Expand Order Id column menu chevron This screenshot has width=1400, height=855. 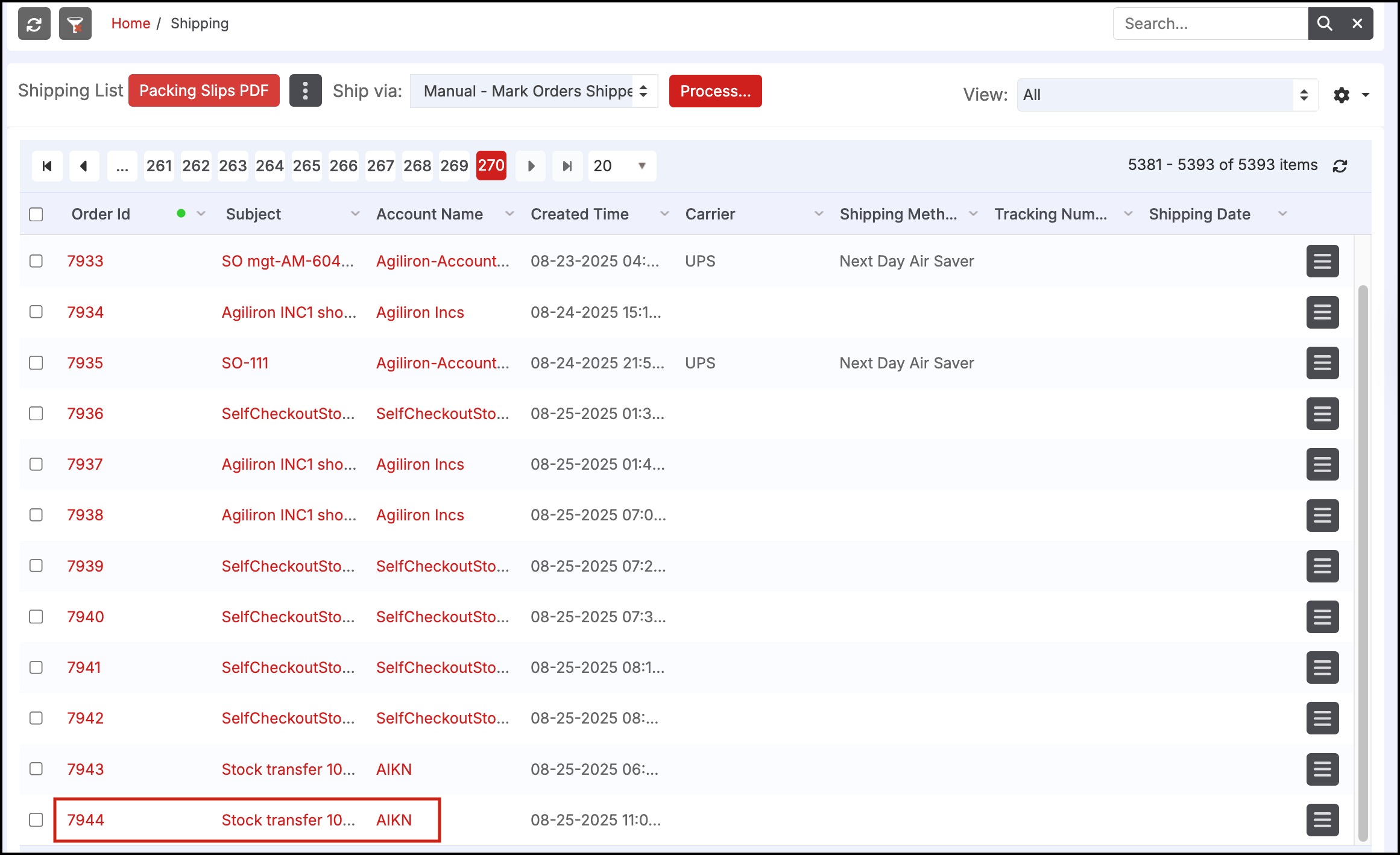click(201, 214)
